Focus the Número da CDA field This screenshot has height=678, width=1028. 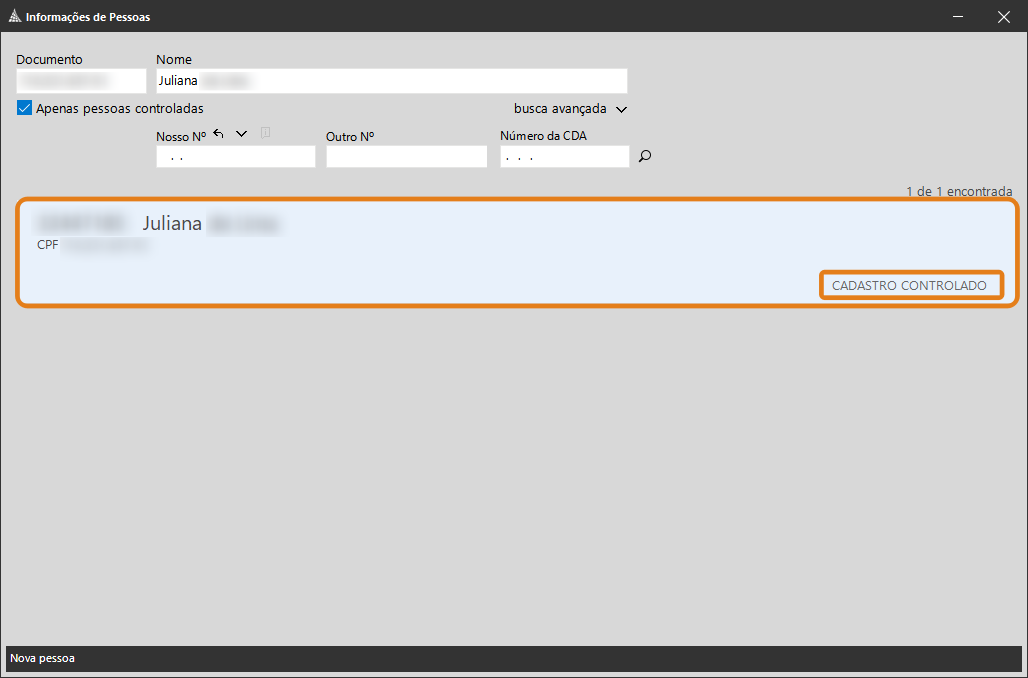tap(564, 157)
